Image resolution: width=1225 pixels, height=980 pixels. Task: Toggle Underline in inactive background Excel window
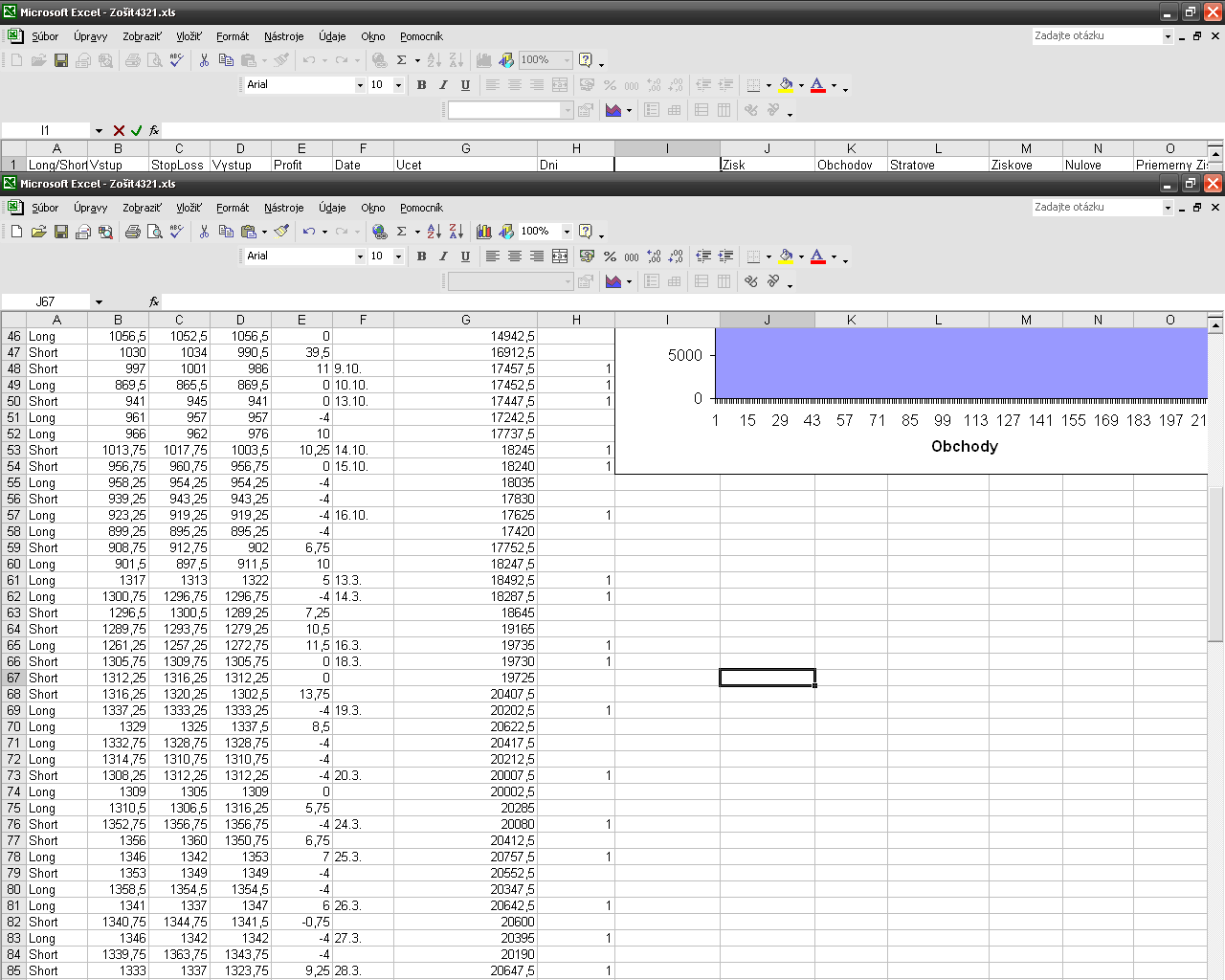click(465, 85)
